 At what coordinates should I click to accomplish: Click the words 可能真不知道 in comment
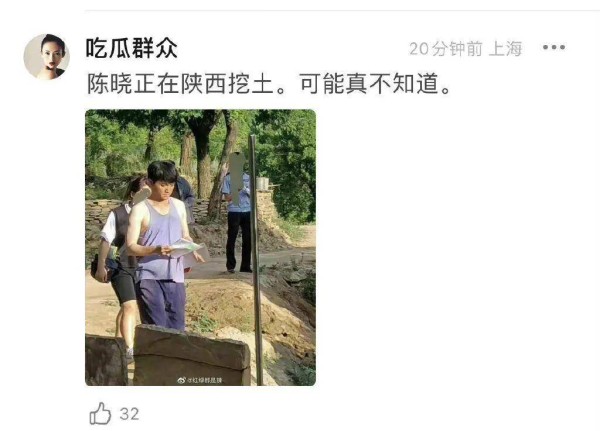point(370,83)
